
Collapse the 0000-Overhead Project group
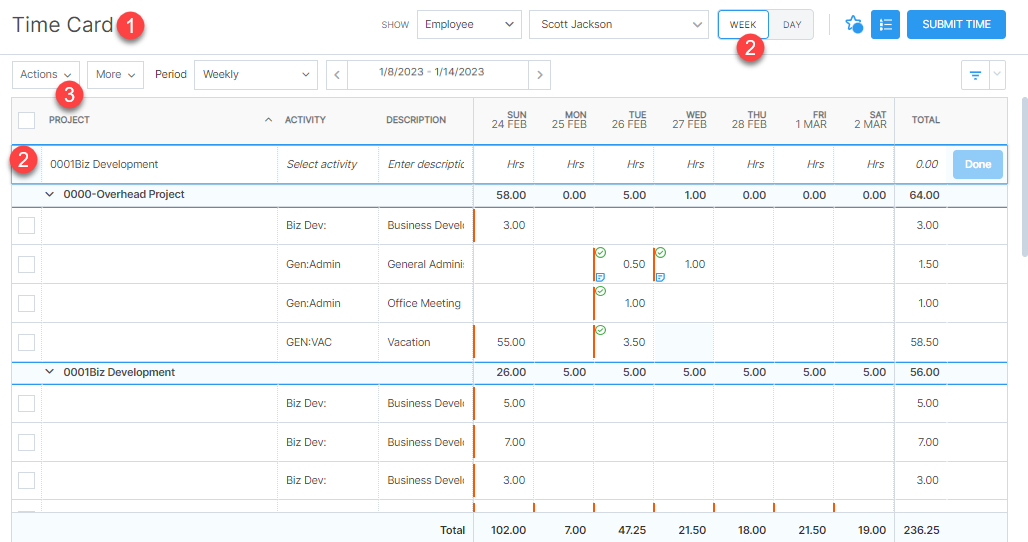tap(50, 195)
